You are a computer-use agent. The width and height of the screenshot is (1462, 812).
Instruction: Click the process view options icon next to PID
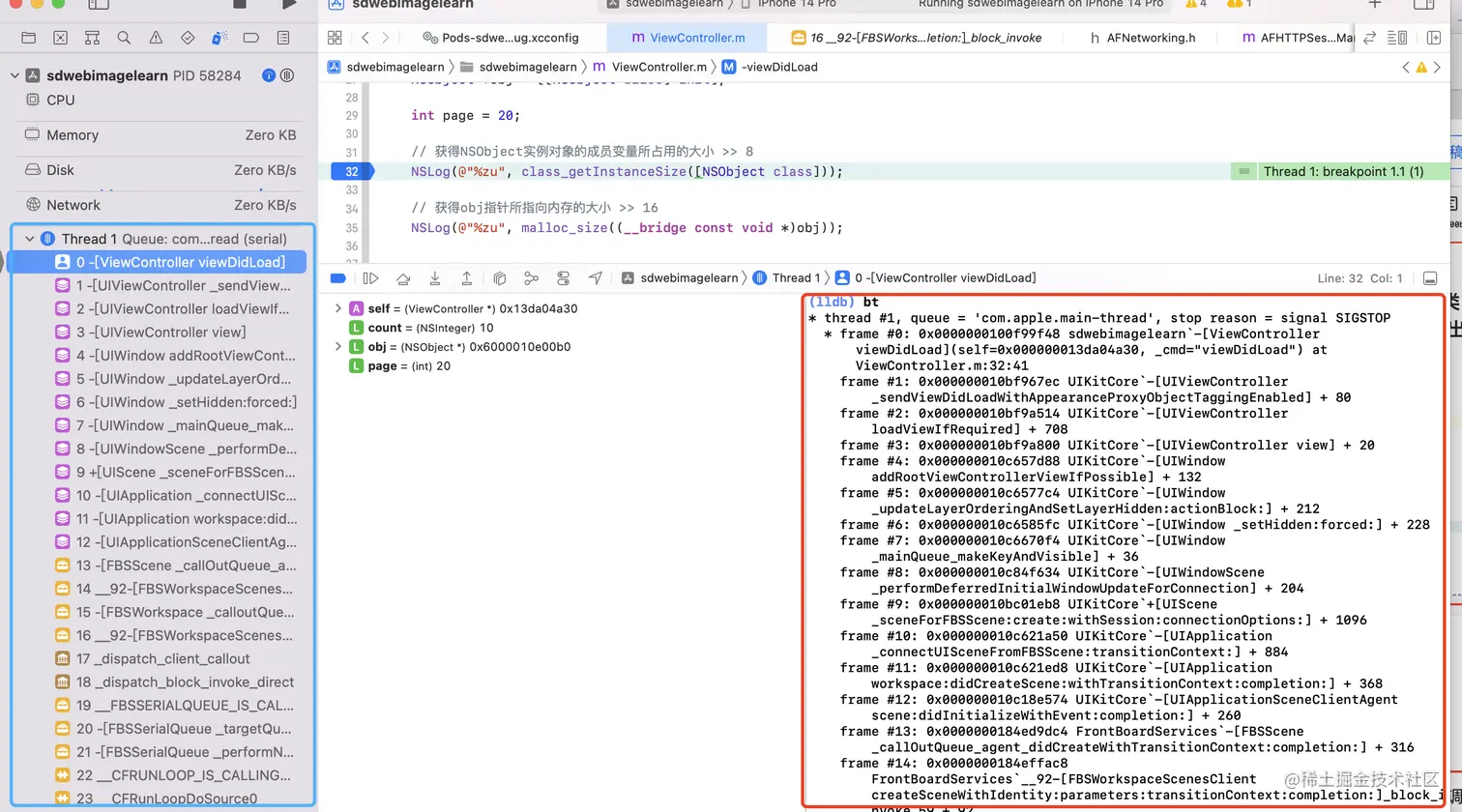coord(286,75)
